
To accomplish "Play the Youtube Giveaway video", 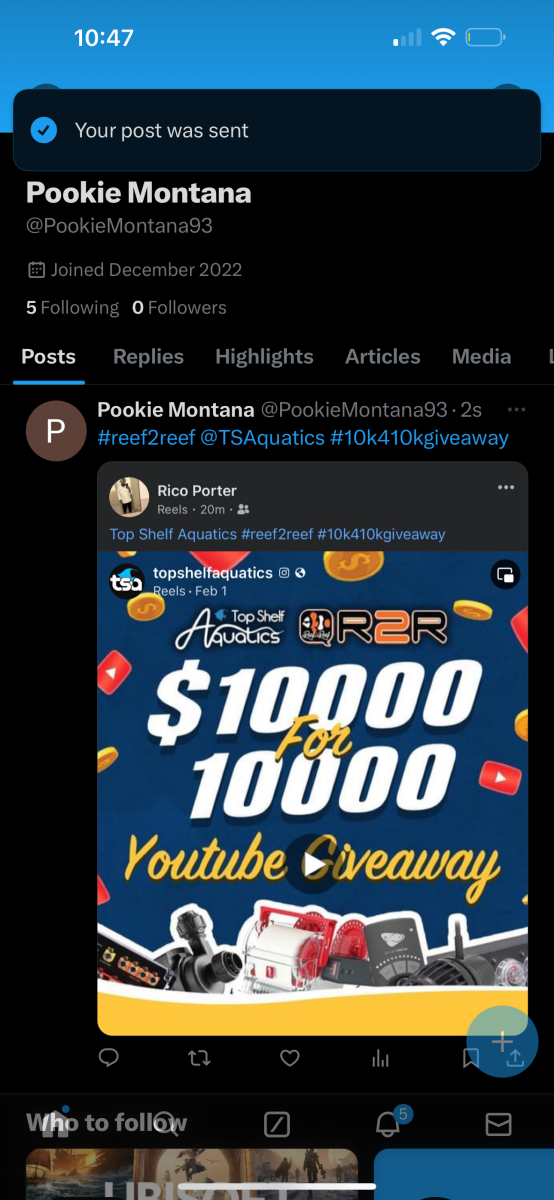I will 313,864.
